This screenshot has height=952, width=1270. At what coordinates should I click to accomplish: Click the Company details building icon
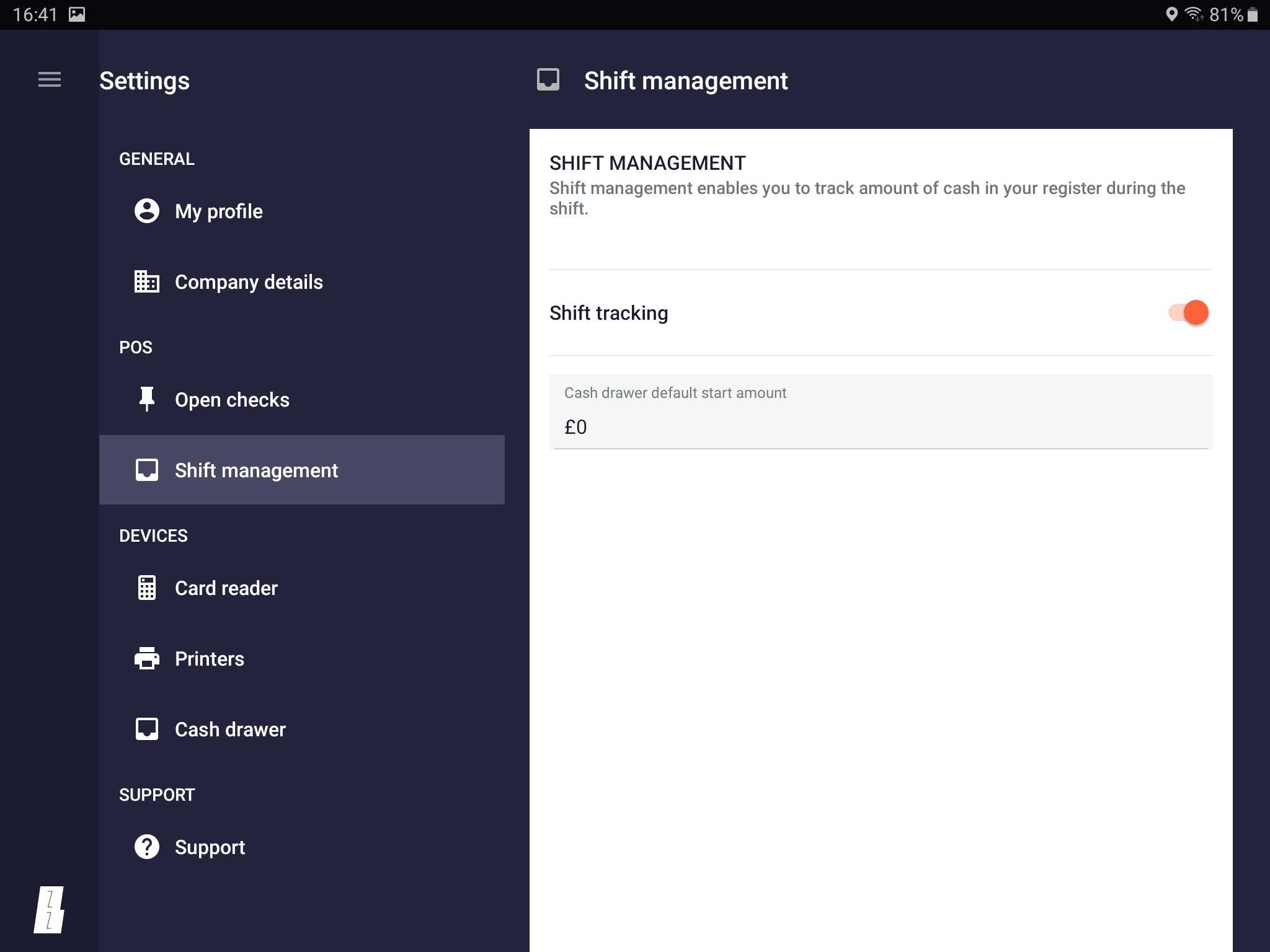coord(147,282)
